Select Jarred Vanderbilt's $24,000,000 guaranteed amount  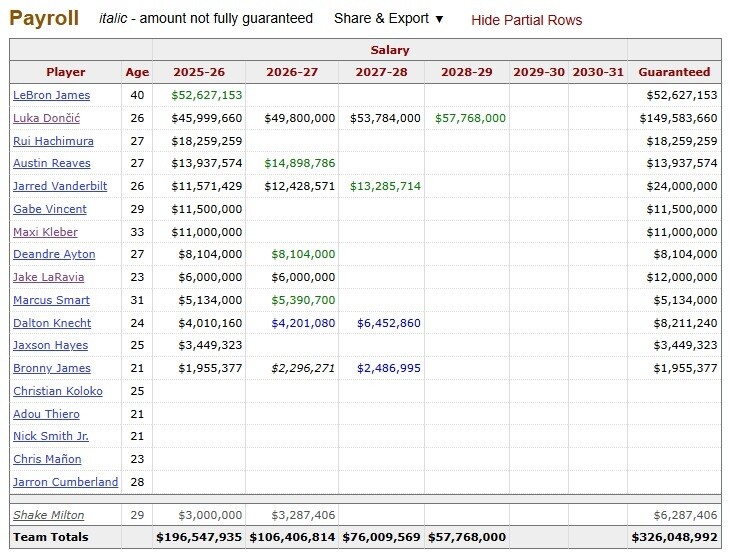tap(682, 186)
